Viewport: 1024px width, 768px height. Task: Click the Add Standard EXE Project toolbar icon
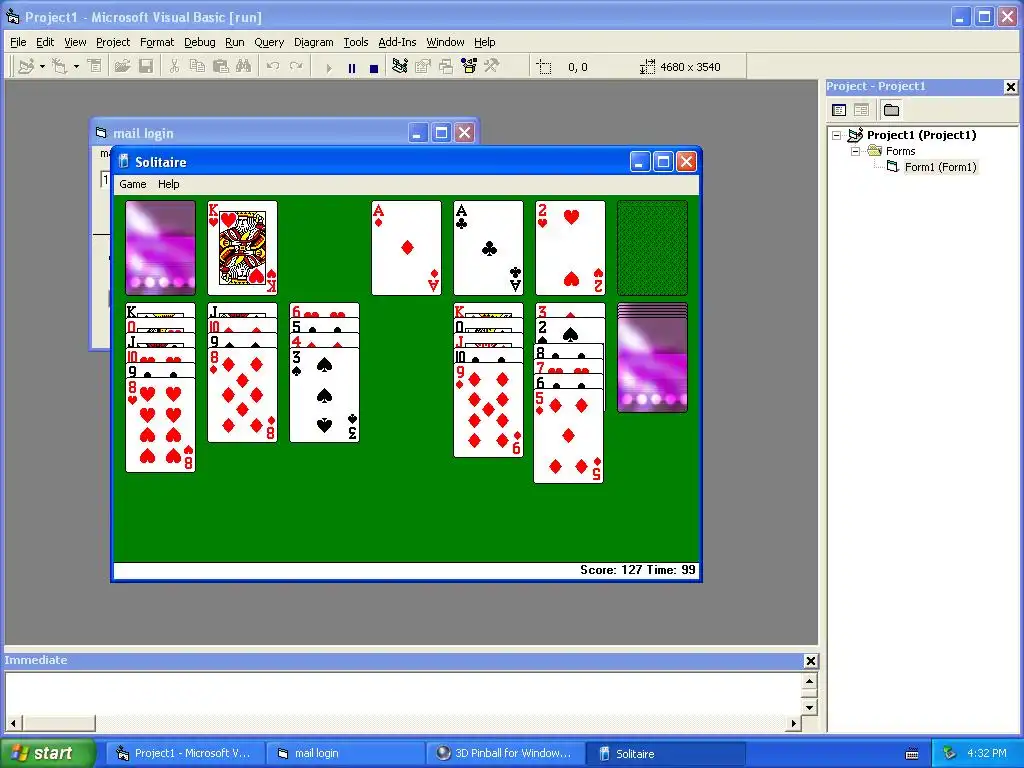(x=26, y=67)
